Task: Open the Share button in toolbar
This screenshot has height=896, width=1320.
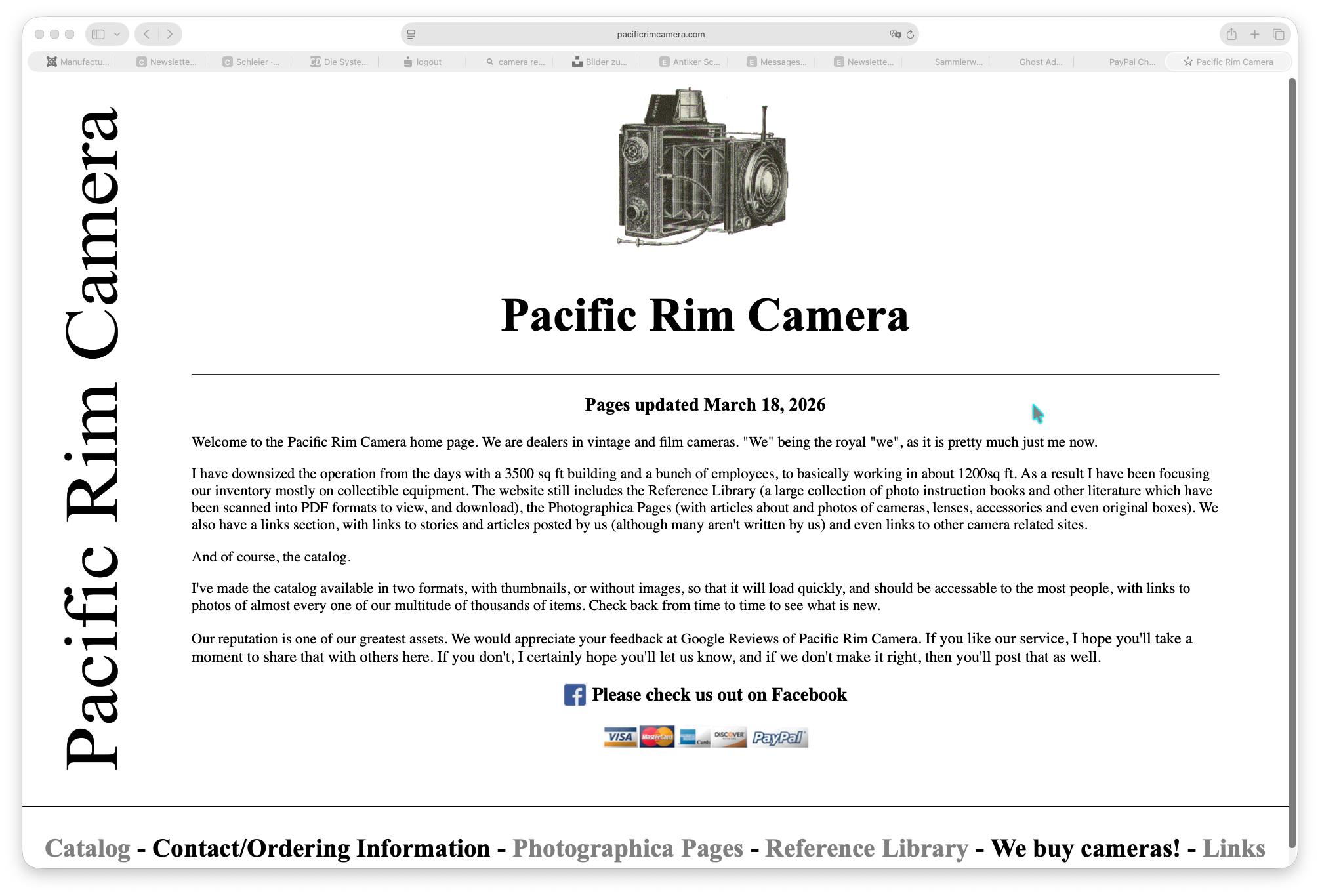Action: coord(1231,34)
